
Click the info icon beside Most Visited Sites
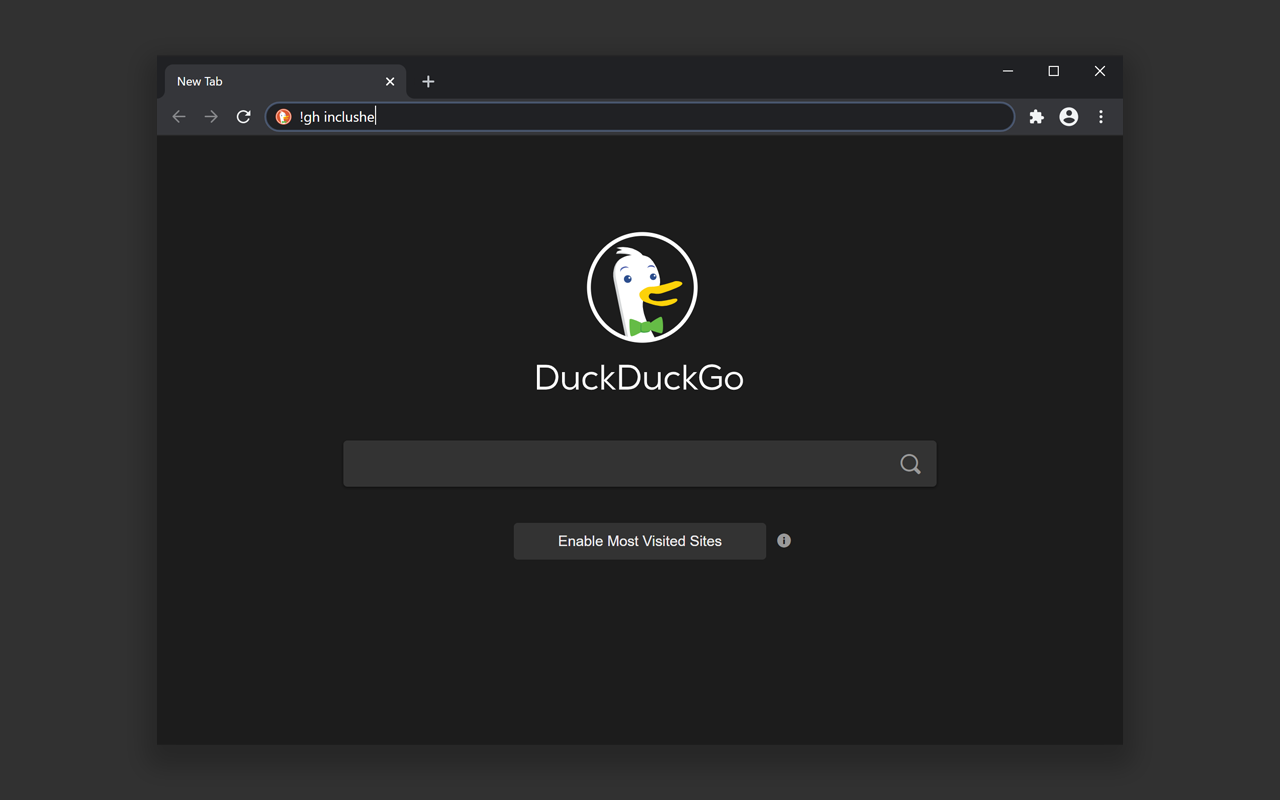pos(784,541)
